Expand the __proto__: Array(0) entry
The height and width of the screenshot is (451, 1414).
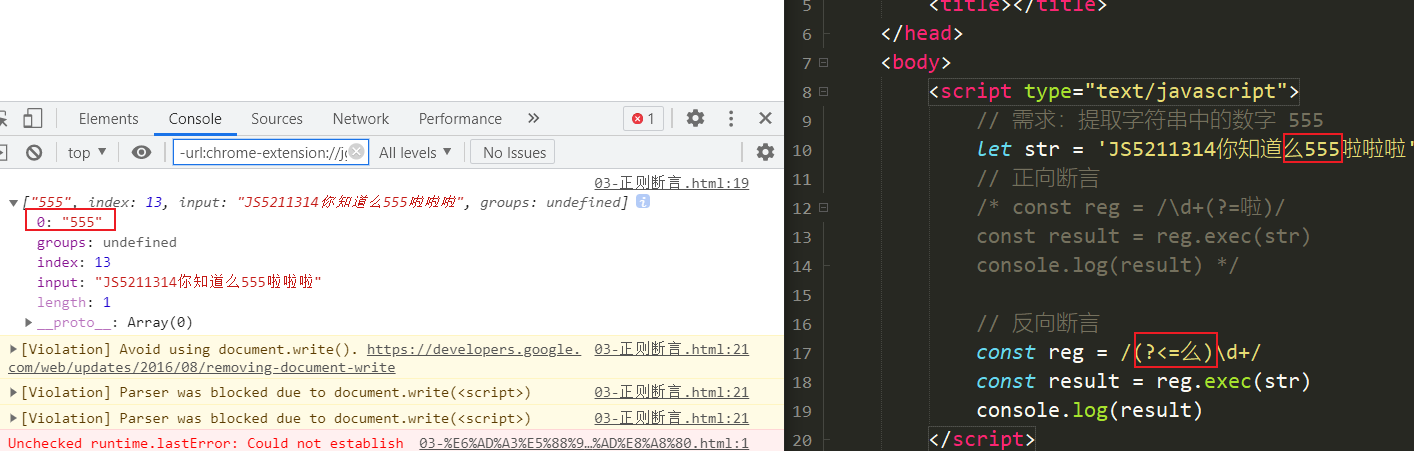click(x=29, y=322)
